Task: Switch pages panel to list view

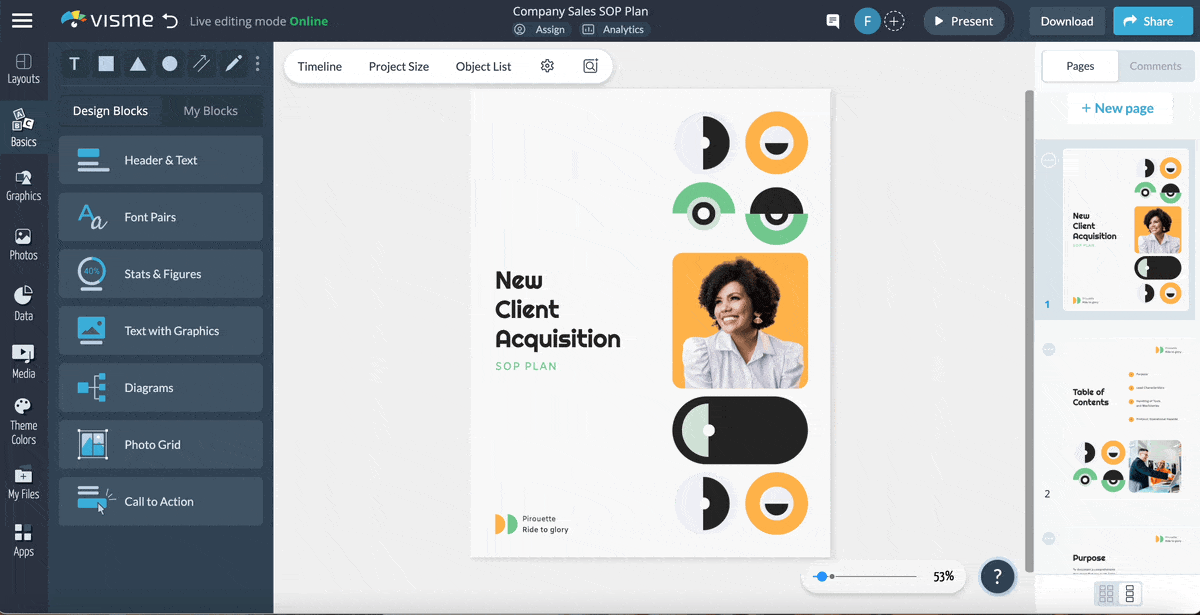Action: (1130, 594)
